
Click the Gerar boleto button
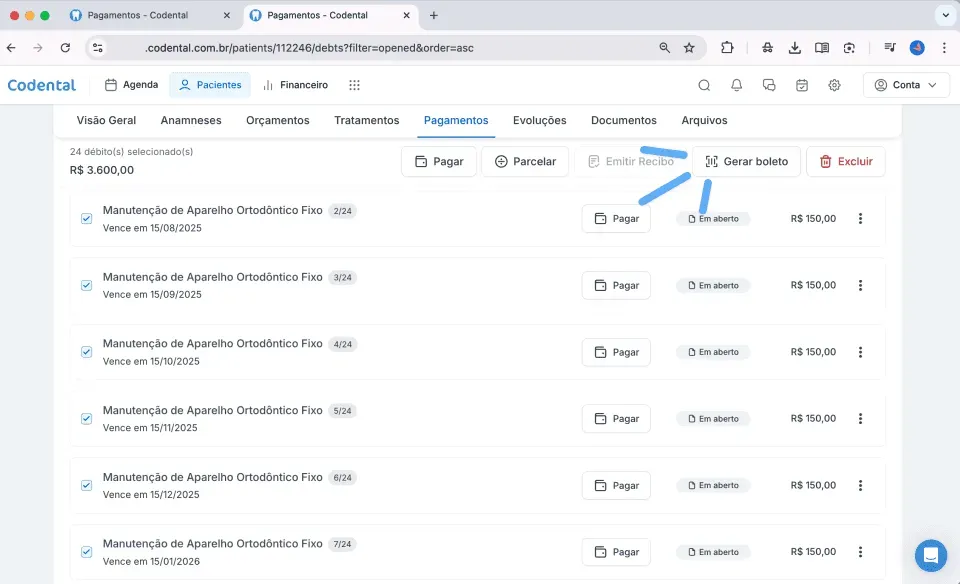[746, 162]
